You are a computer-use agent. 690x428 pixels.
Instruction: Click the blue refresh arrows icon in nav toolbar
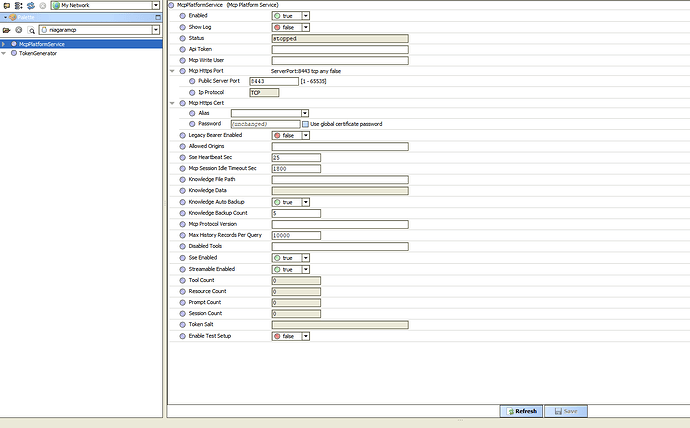[31, 6]
